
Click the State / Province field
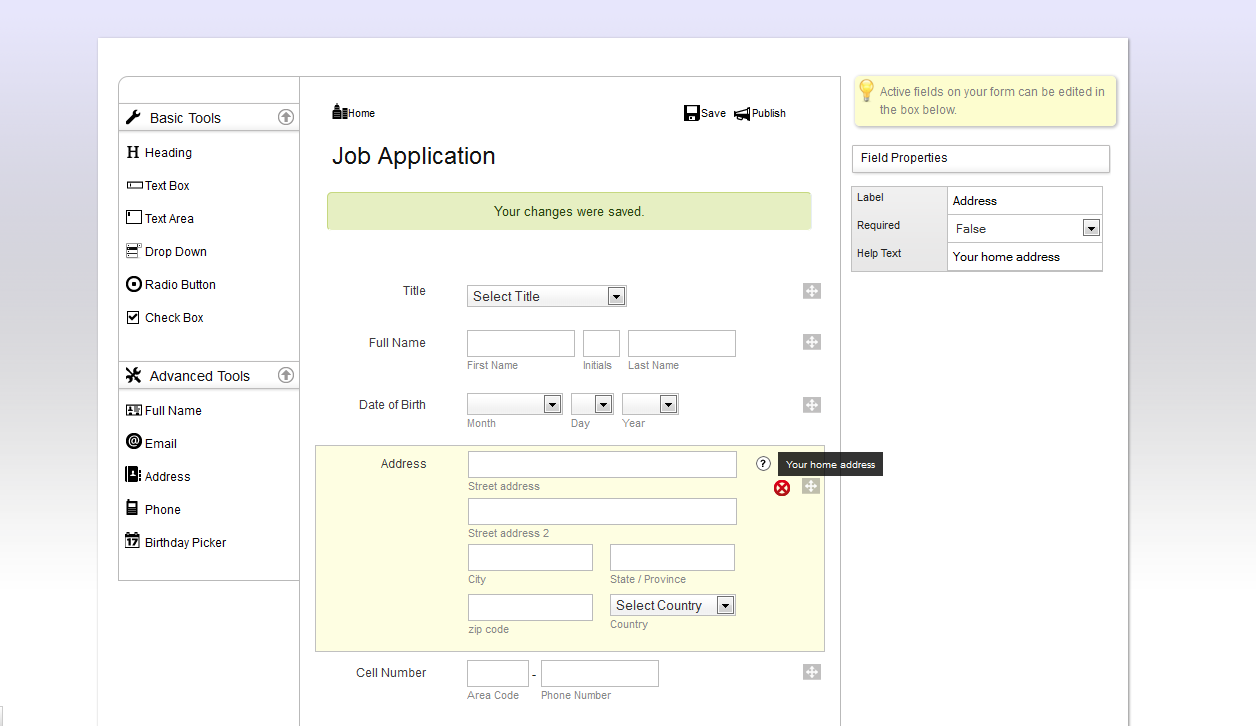[672, 557]
